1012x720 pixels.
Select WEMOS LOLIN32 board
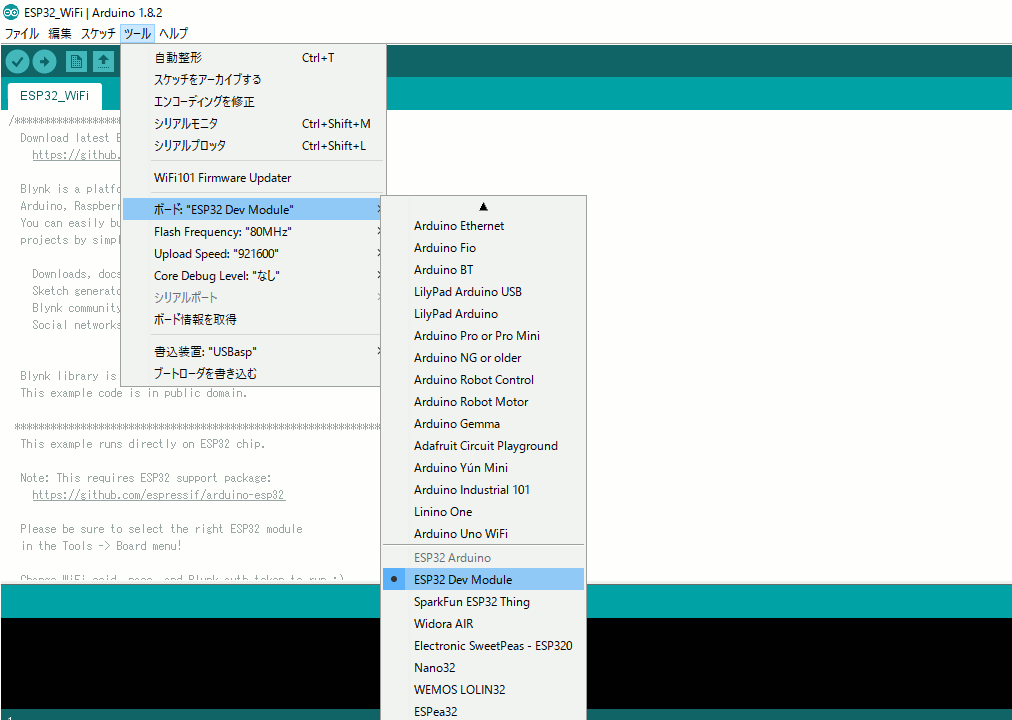point(483,690)
